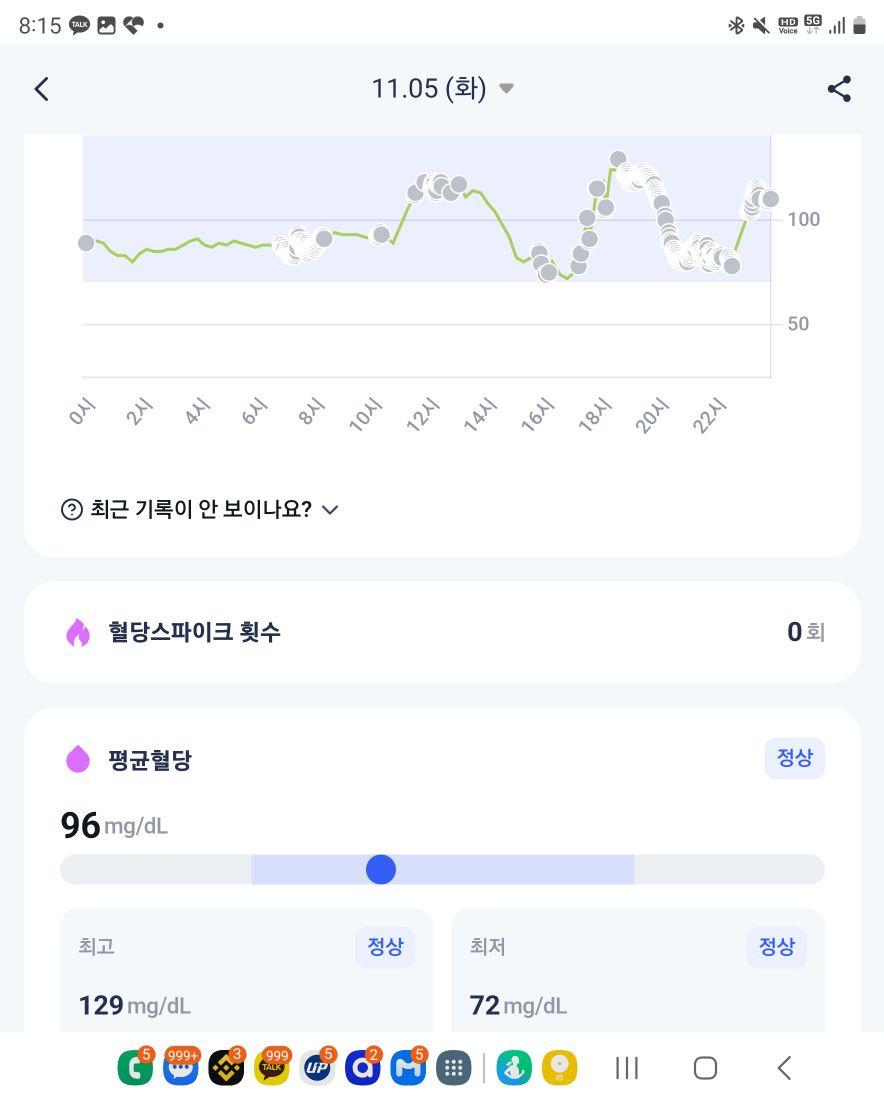The width and height of the screenshot is (884, 1104).
Task: Open the recent apps navigation button
Action: coord(626,1068)
